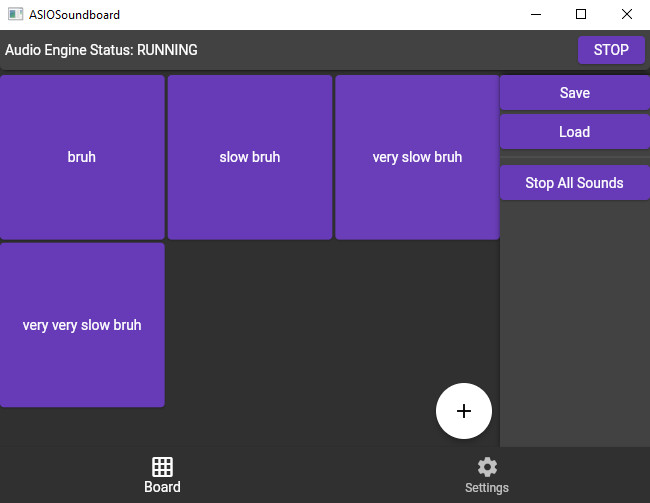Screen dimensions: 650x503
Task: Add a new sound with plus button
Action: (463, 411)
